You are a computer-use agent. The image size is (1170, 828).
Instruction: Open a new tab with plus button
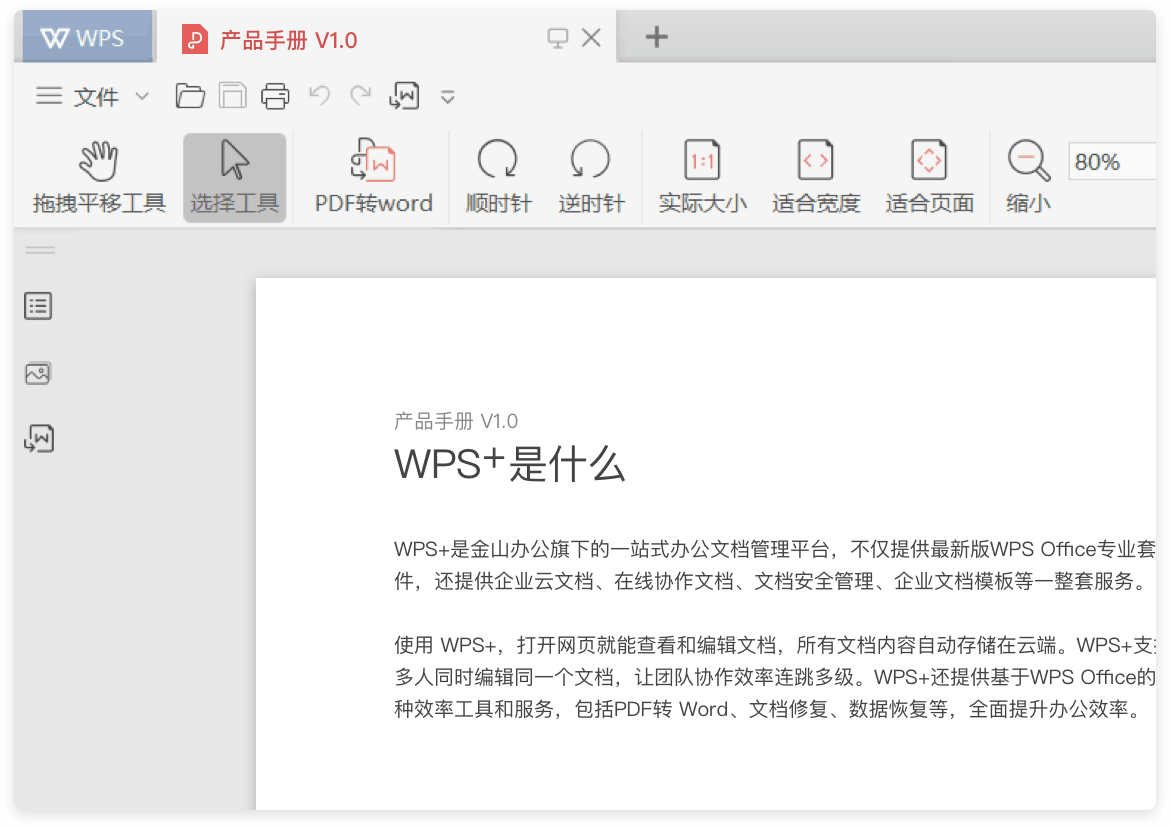(x=656, y=38)
